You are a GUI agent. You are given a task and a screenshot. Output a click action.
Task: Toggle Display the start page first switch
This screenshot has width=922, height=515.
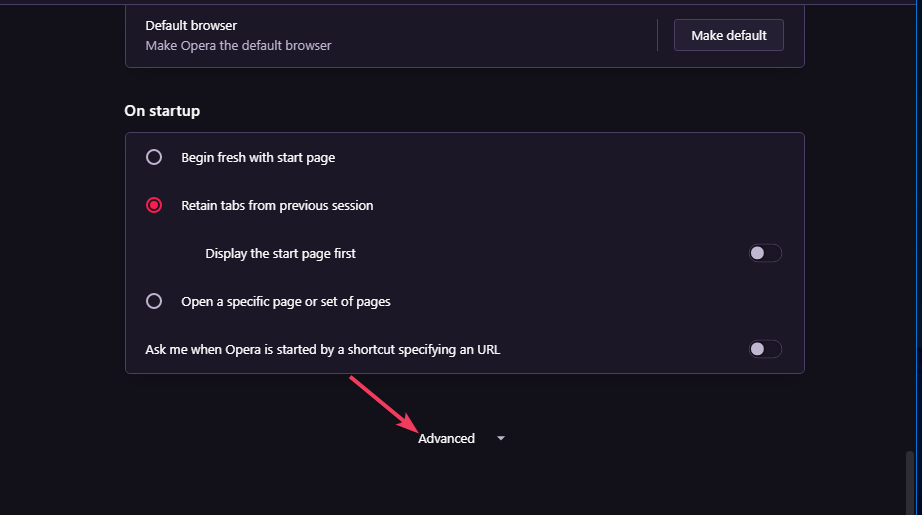click(x=765, y=253)
